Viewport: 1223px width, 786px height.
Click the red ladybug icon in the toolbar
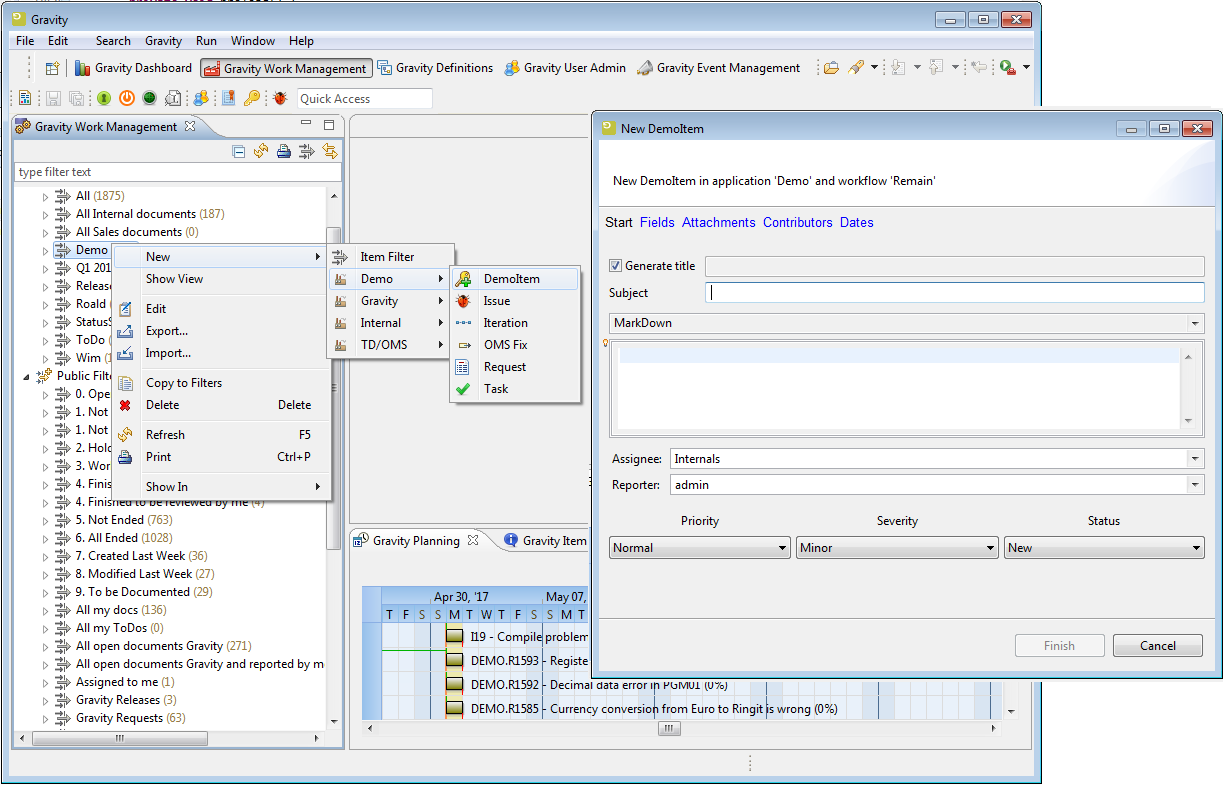(x=280, y=98)
